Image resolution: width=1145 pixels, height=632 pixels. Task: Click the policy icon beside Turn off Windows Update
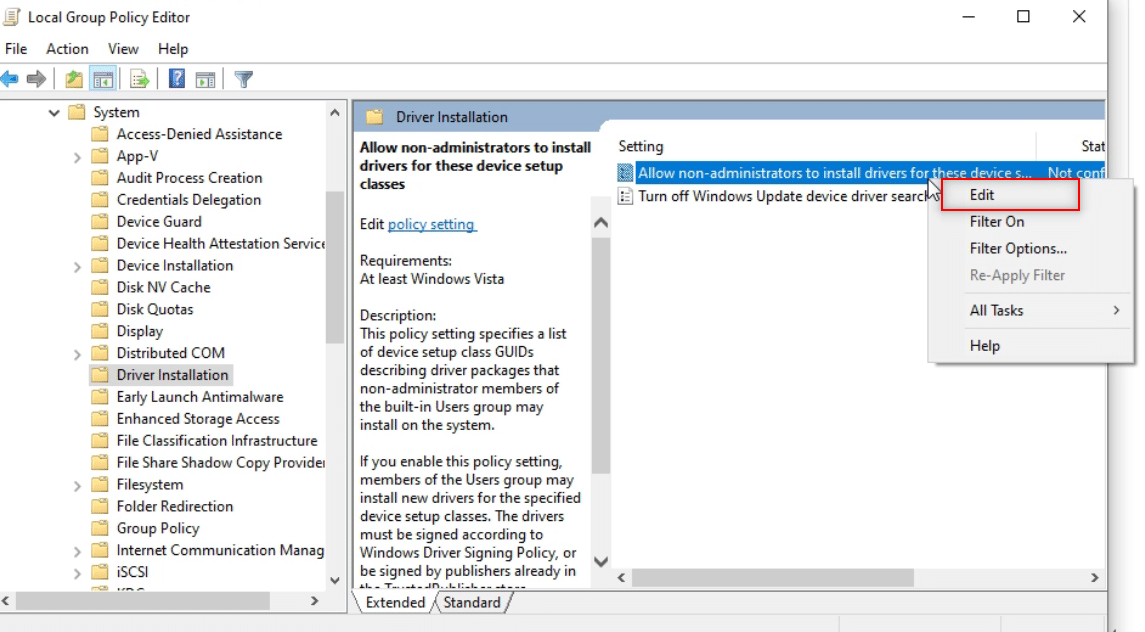(625, 196)
